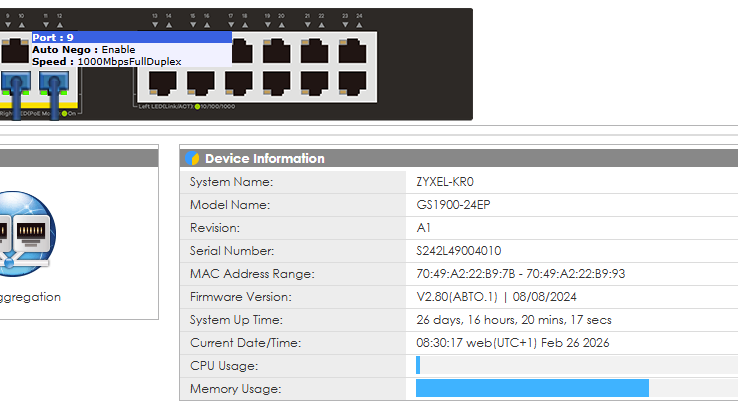Select serial number S242L49004010
The height and width of the screenshot is (404, 738).
pos(459,251)
